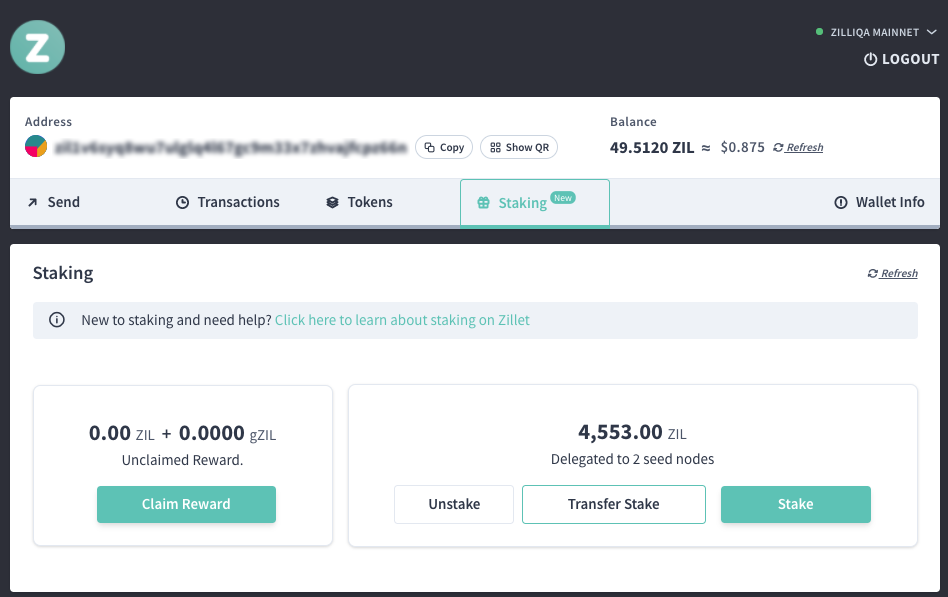
Task: Click the Stake button
Action: (x=795, y=504)
